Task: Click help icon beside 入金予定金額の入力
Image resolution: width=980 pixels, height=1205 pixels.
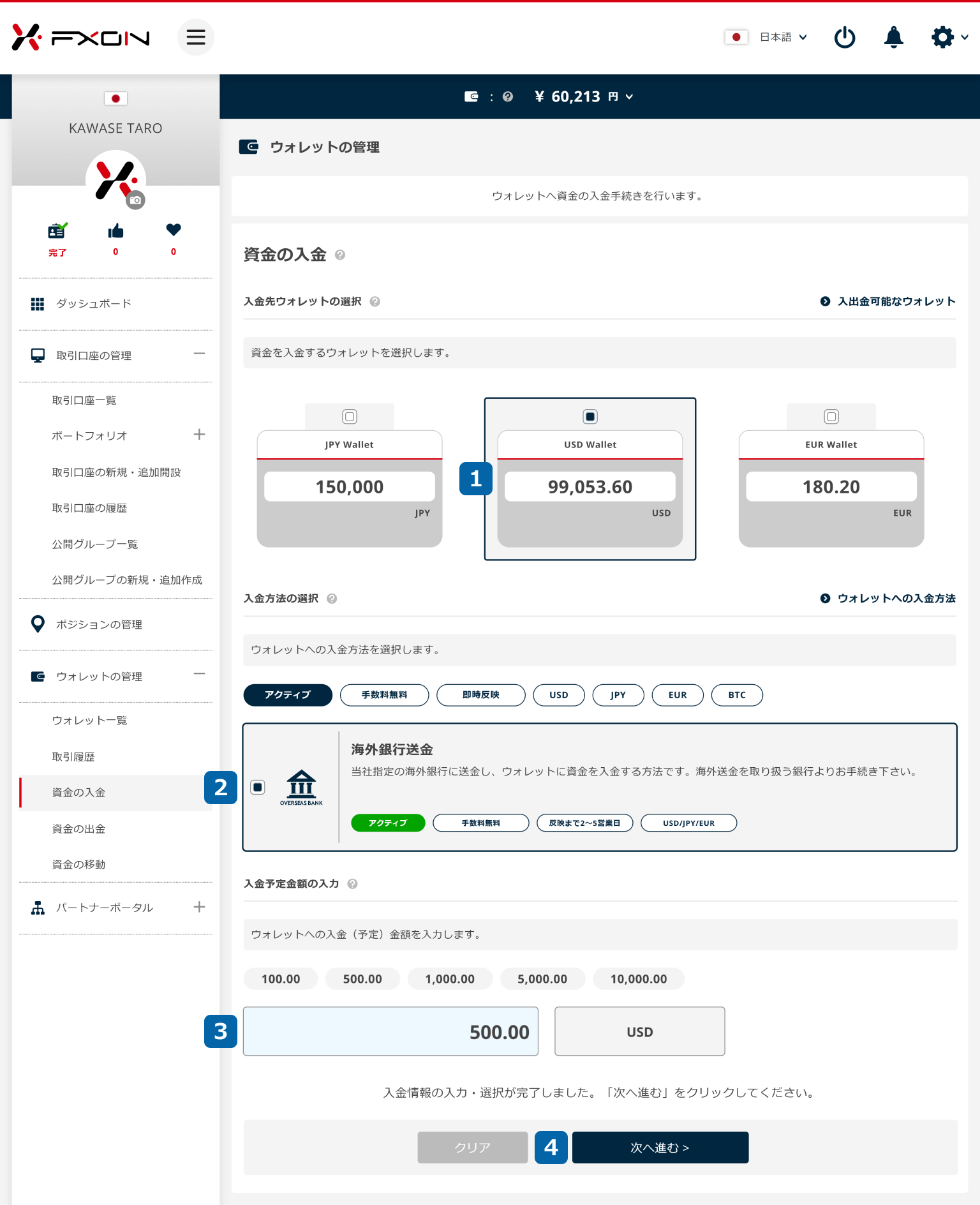Action: point(352,884)
